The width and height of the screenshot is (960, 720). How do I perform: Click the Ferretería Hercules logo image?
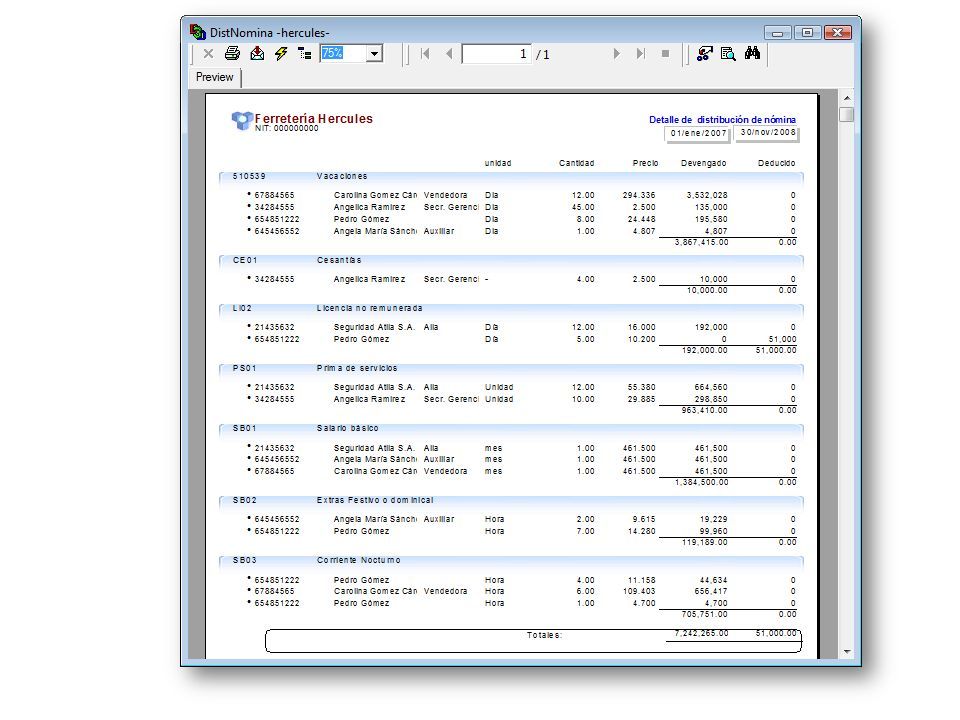[242, 121]
